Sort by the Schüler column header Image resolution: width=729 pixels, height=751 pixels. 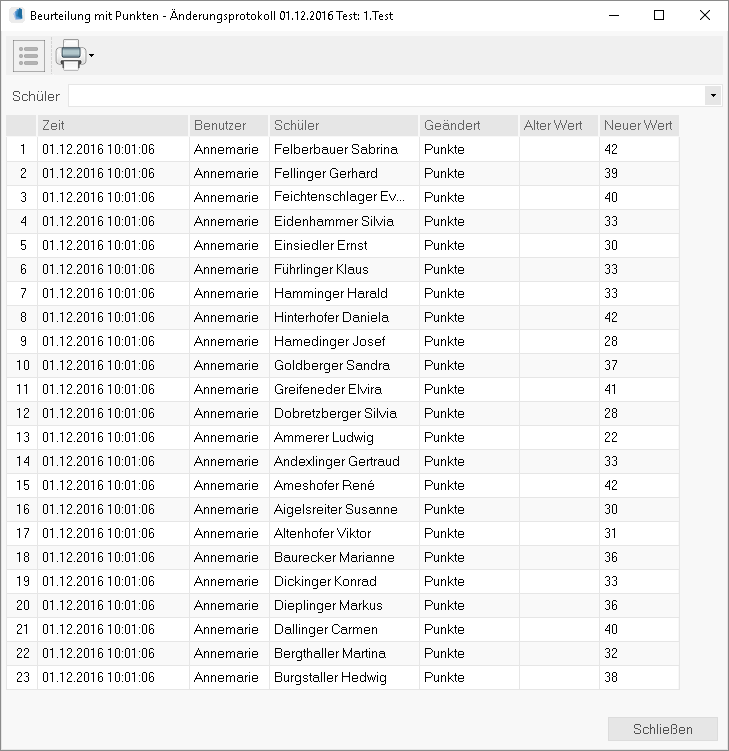[x=344, y=125]
